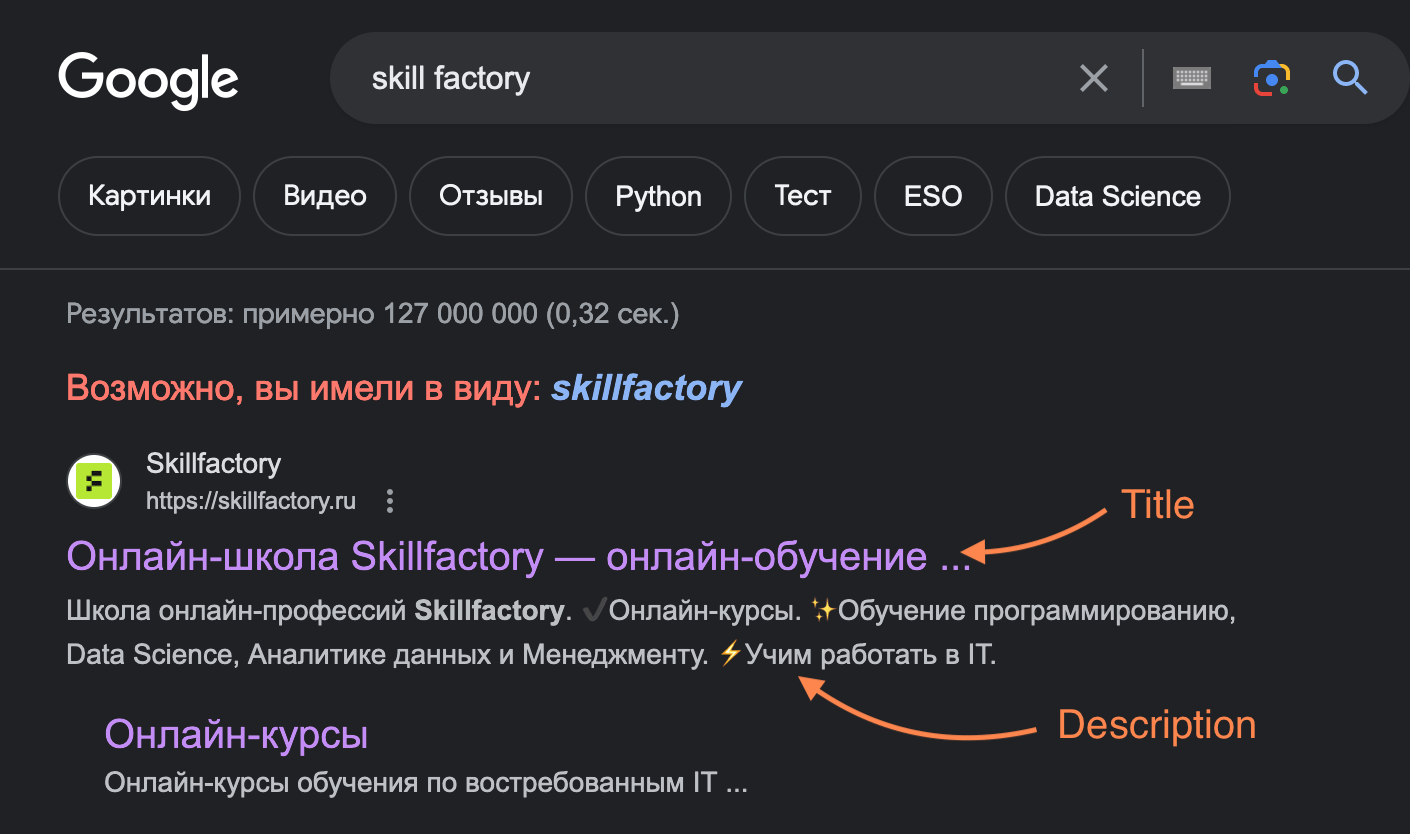This screenshot has height=834, width=1410.
Task: Click the text Возможно, вы имели в виду
Action: [304, 388]
